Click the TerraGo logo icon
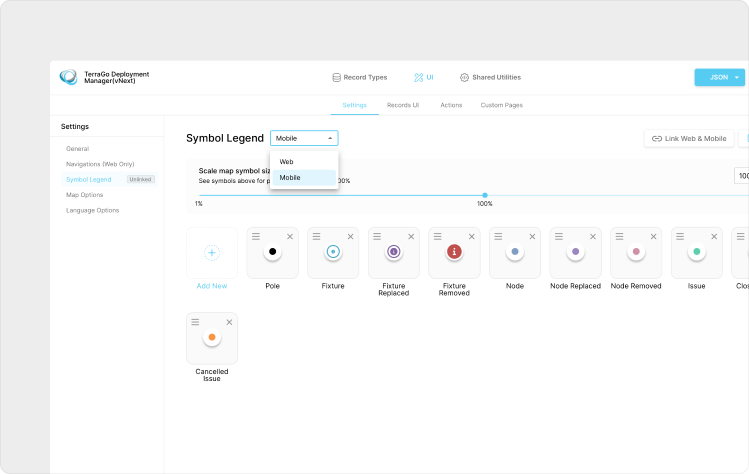Viewport: 749px width, 474px height. (68, 77)
